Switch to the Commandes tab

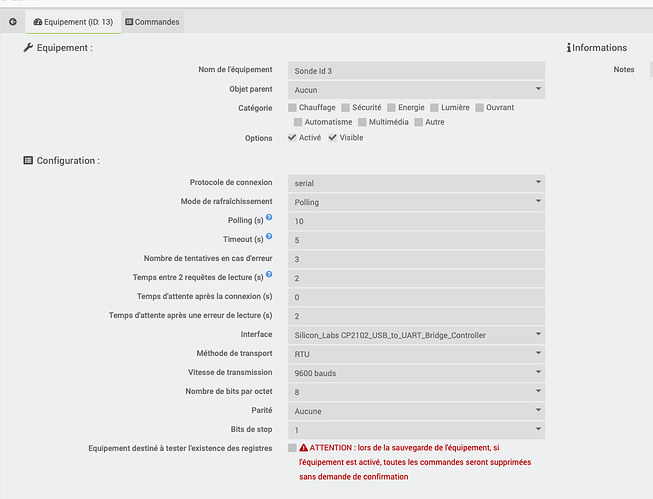click(150, 21)
